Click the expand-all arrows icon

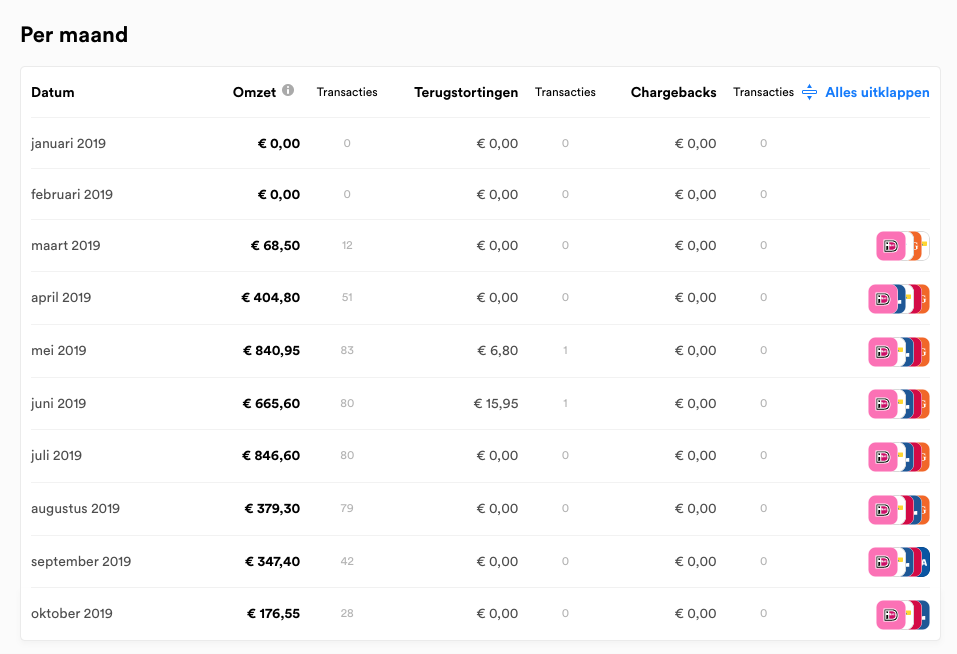coord(809,92)
